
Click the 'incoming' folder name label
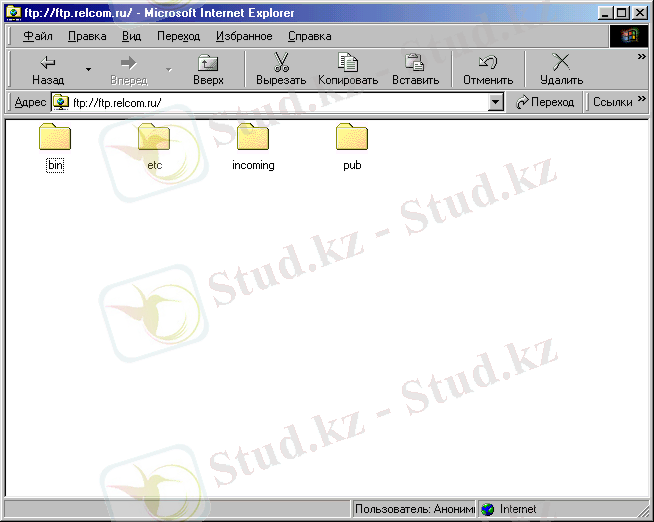(253, 166)
